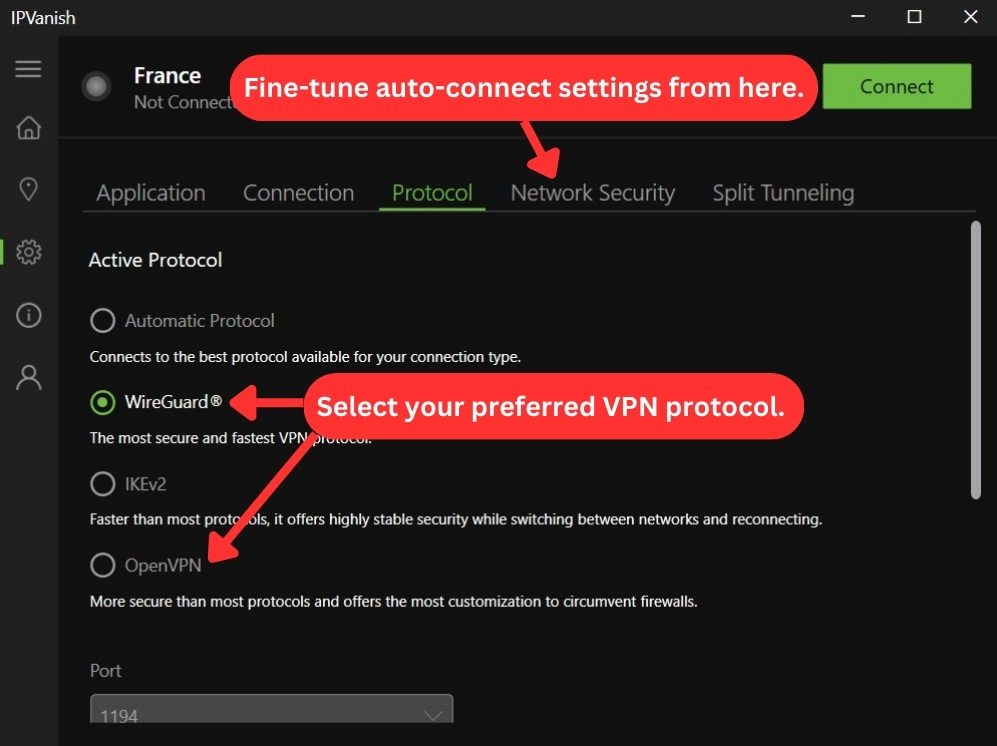Select the OpenVPN radio button
Screen dimensions: 997x746
tap(102, 565)
